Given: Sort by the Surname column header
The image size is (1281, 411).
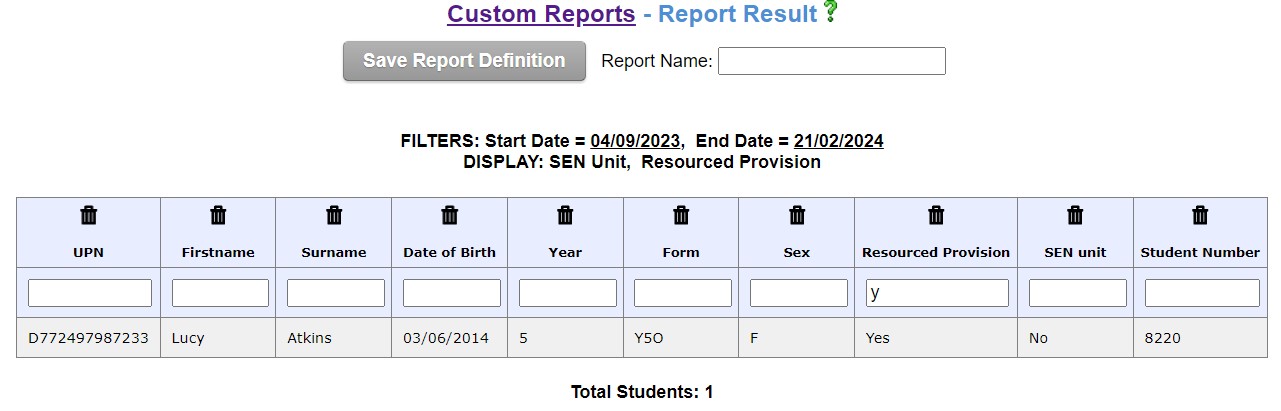Looking at the screenshot, I should (334, 252).
